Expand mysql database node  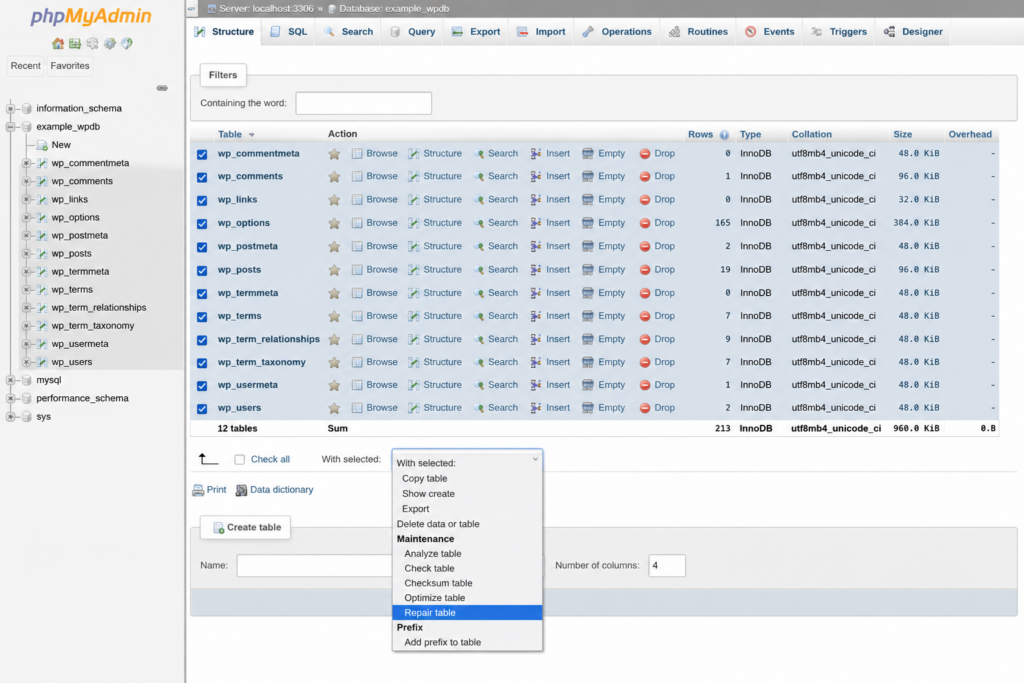click(x=10, y=380)
